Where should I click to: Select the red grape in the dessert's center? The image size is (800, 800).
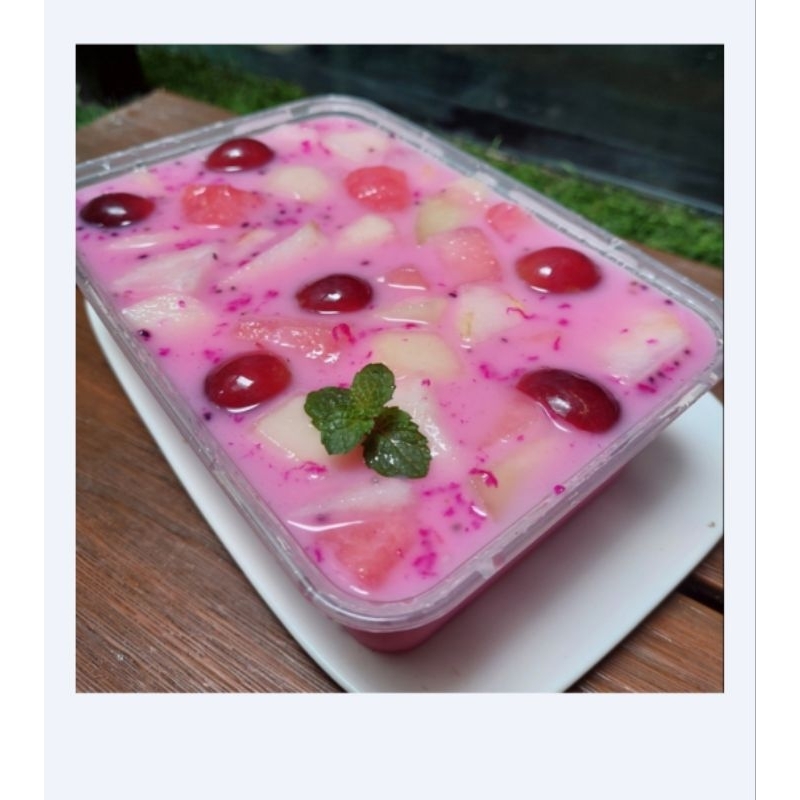click(334, 294)
